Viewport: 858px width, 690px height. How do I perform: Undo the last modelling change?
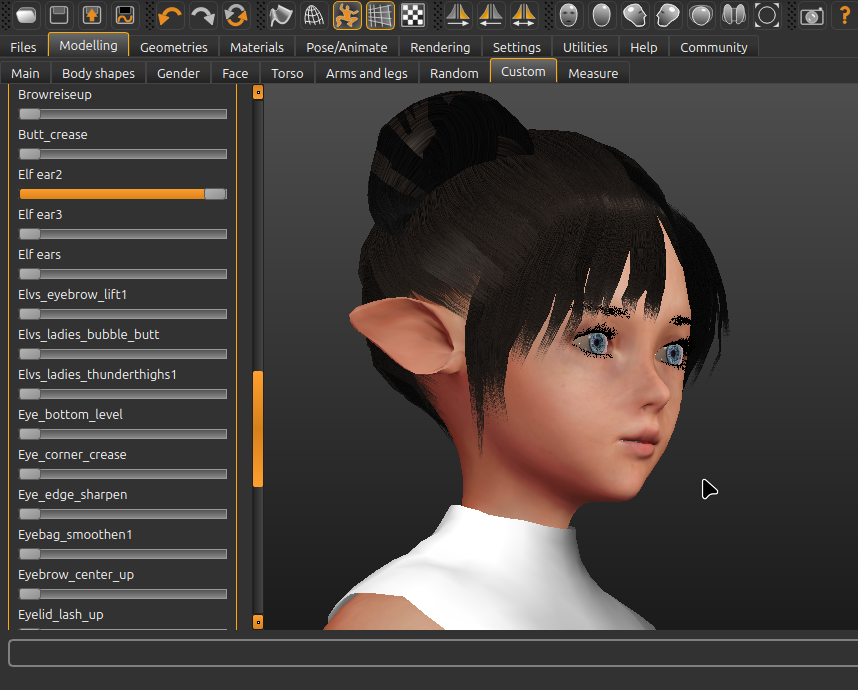pos(167,15)
